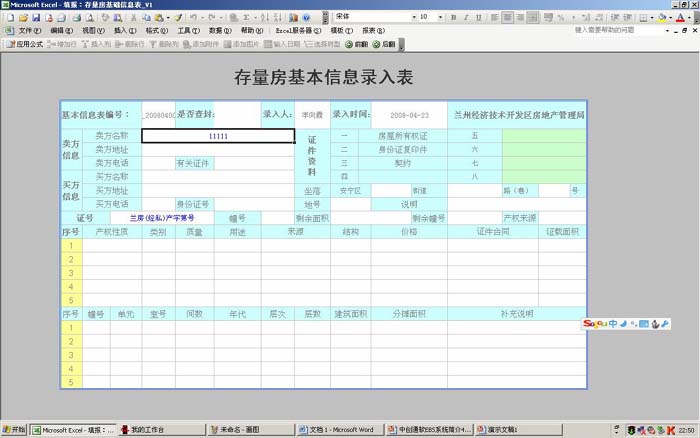
Task: Click the 后翻 (next page) button
Action: (x=383, y=45)
